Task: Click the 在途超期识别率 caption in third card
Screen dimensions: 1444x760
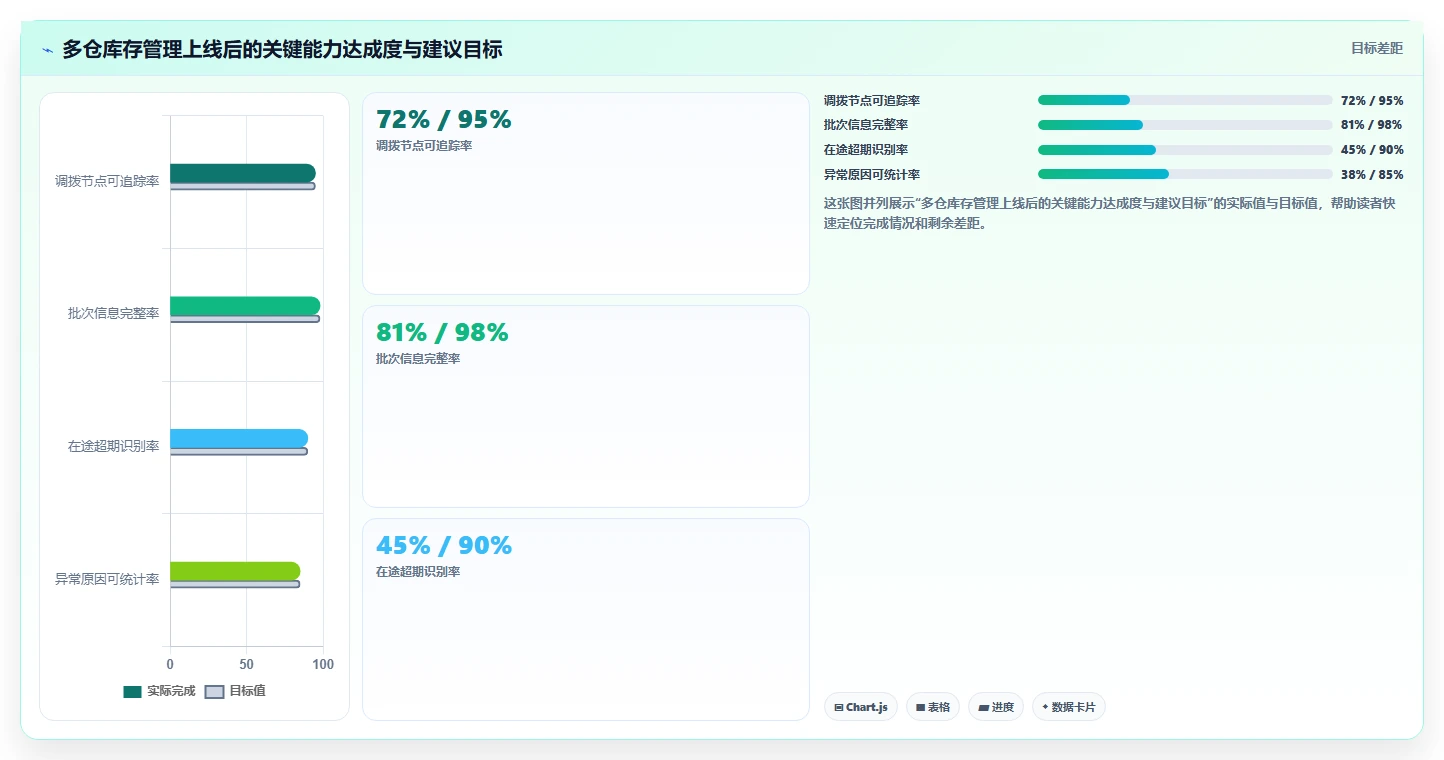Action: tap(418, 572)
